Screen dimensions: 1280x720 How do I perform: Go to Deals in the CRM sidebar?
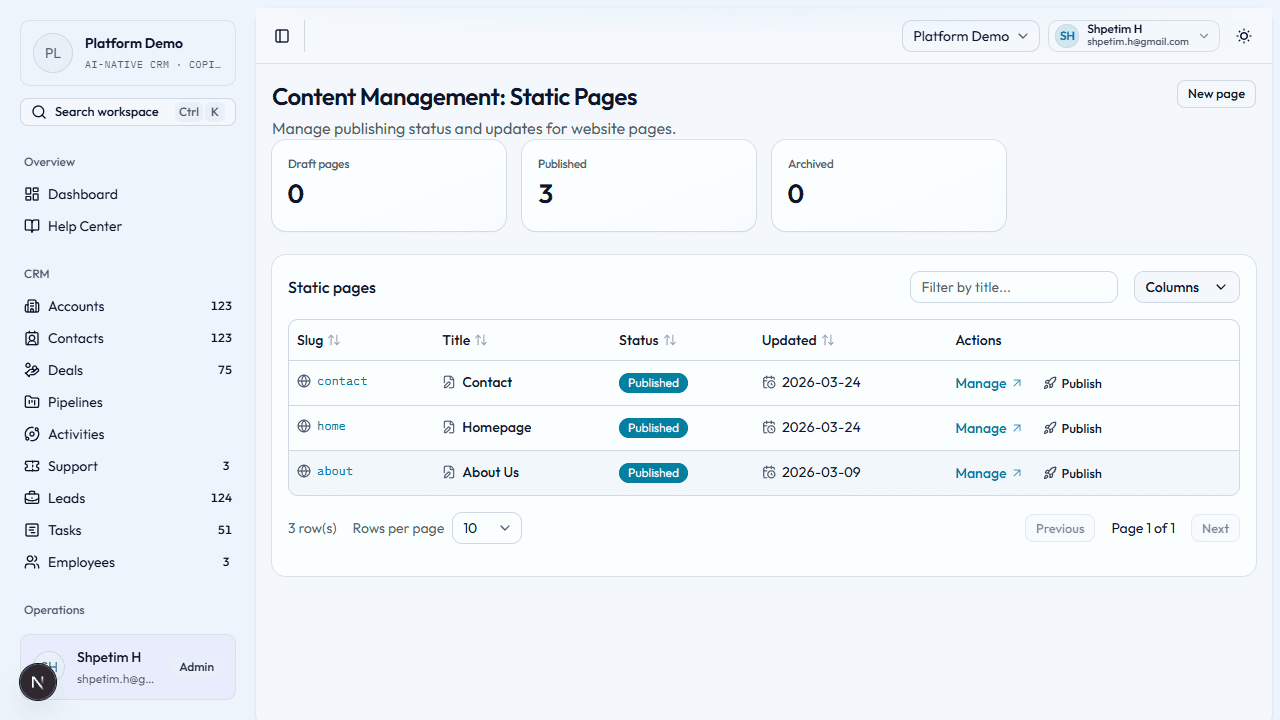click(65, 370)
